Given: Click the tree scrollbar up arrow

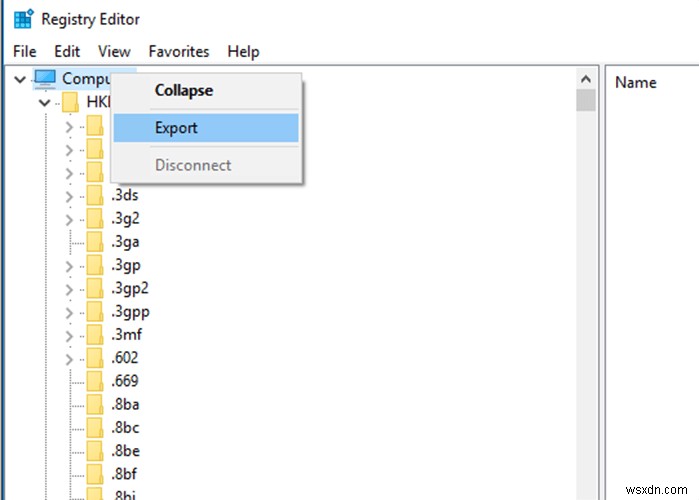Looking at the screenshot, I should click(x=586, y=79).
